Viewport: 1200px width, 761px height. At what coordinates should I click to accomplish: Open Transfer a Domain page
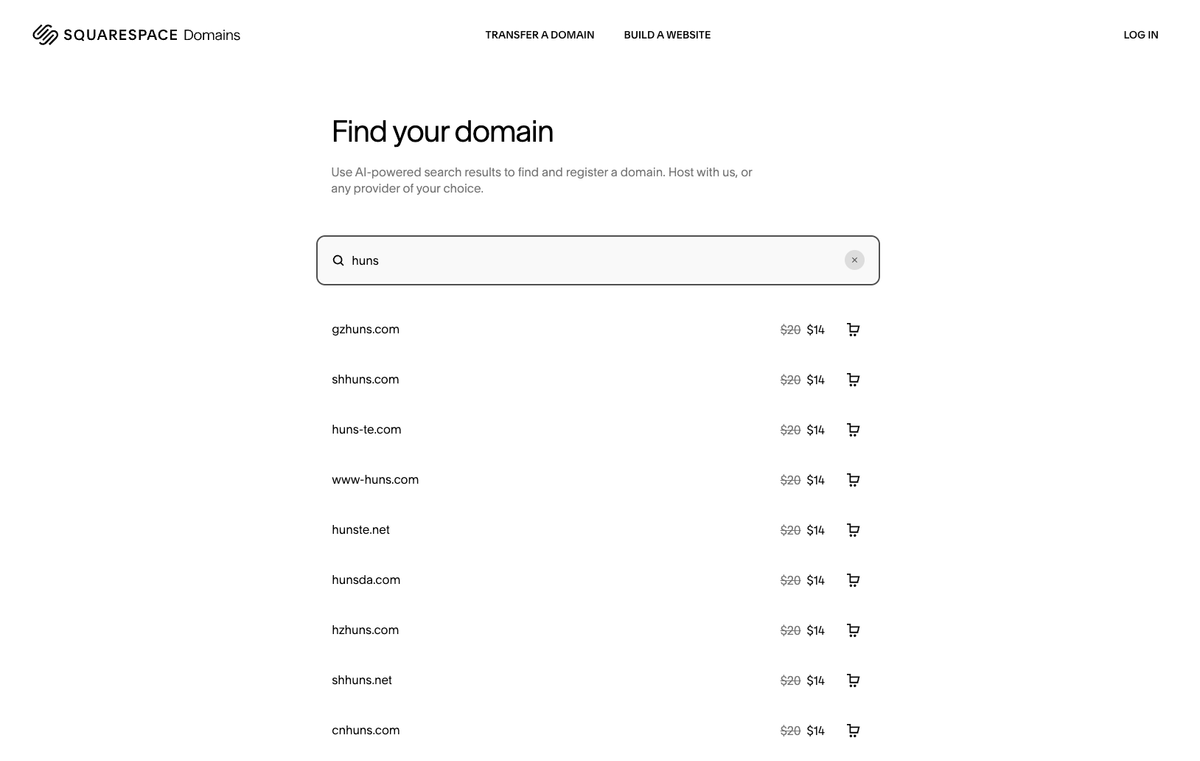[540, 35]
